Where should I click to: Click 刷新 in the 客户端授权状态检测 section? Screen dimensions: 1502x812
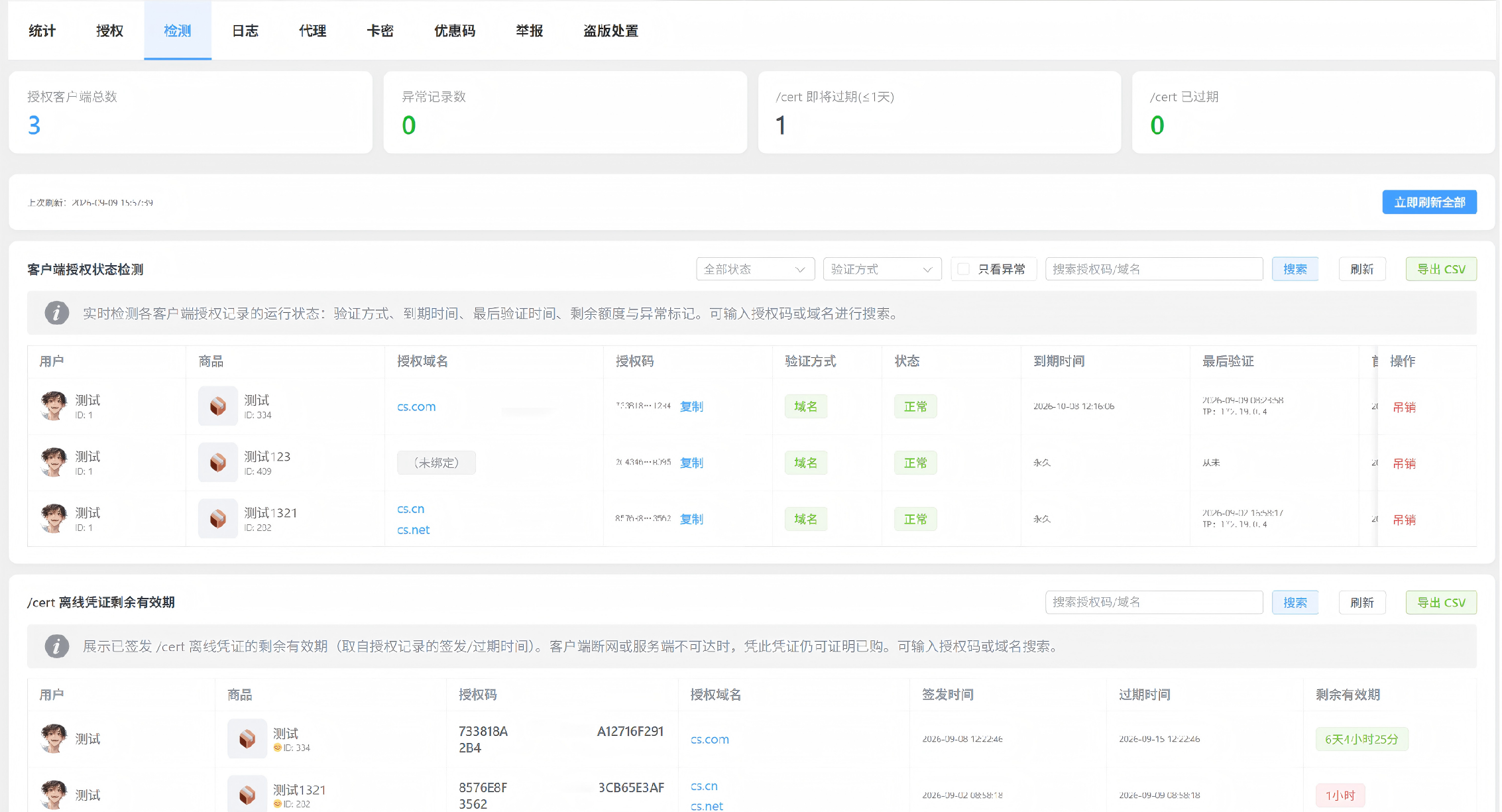coord(1362,269)
